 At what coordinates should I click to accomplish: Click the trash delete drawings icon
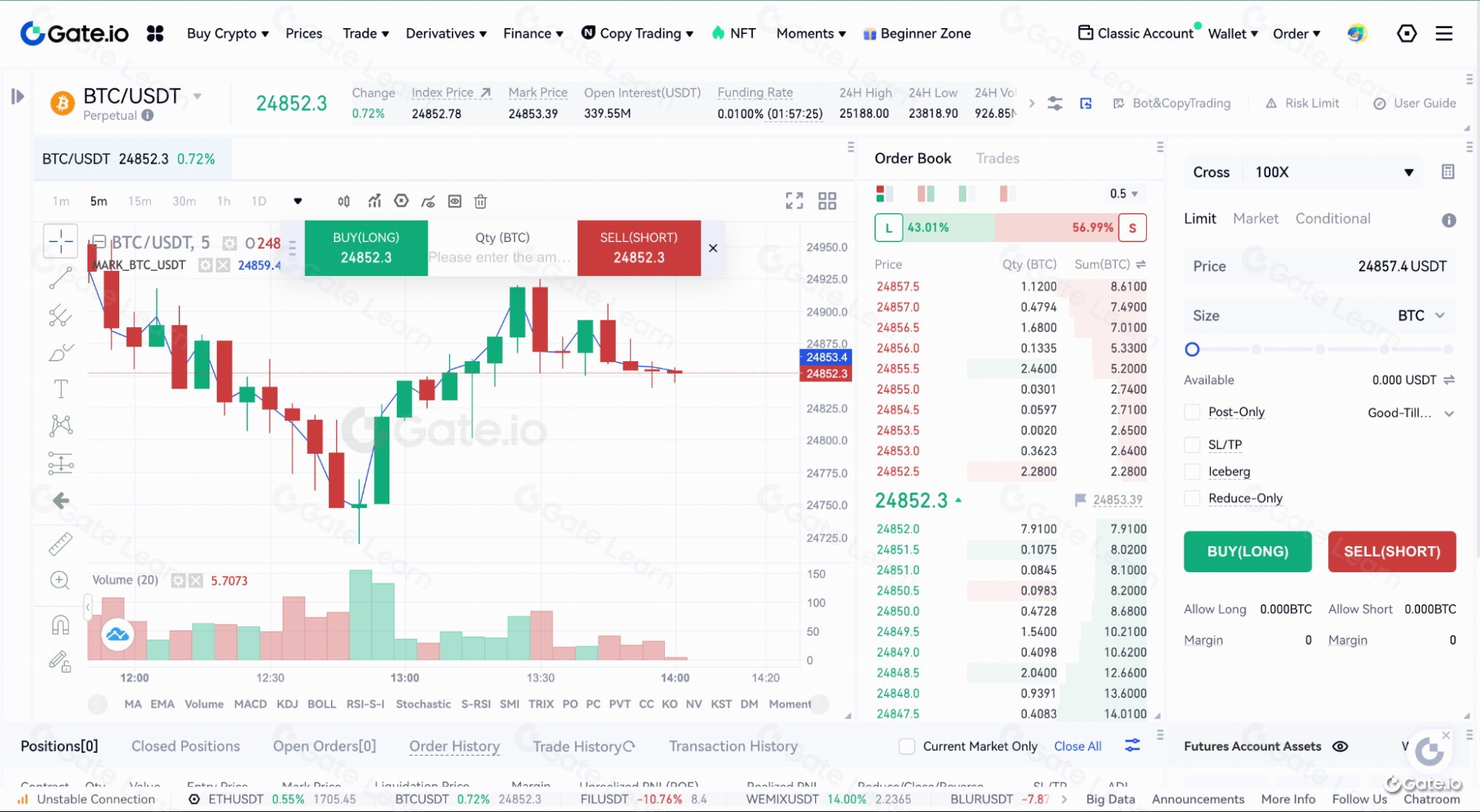(x=481, y=201)
